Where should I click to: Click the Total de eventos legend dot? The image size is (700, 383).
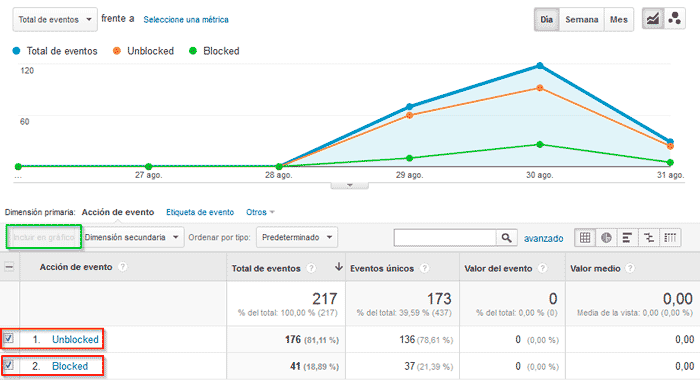point(17,51)
